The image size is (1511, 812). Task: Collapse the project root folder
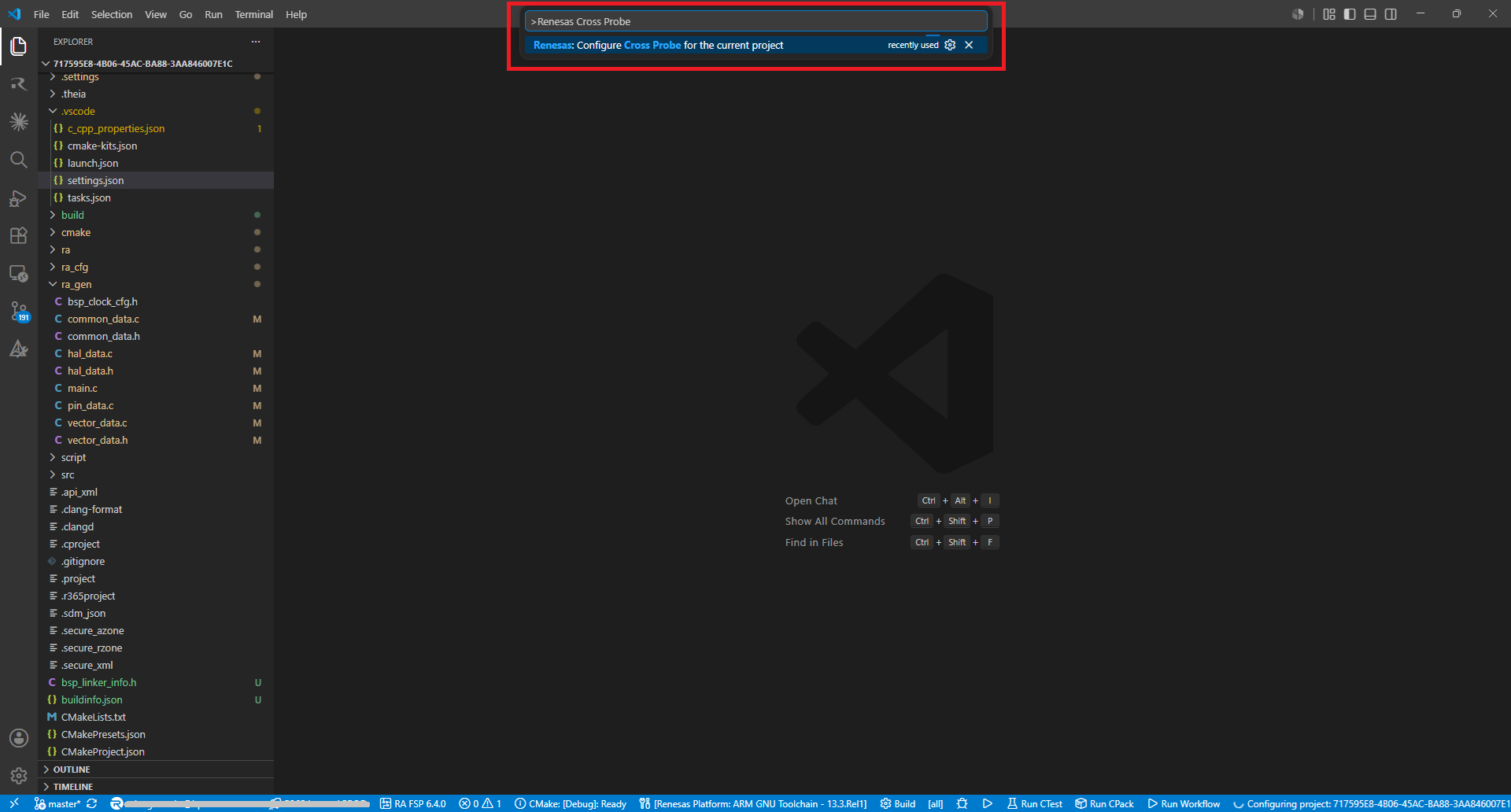(156, 64)
